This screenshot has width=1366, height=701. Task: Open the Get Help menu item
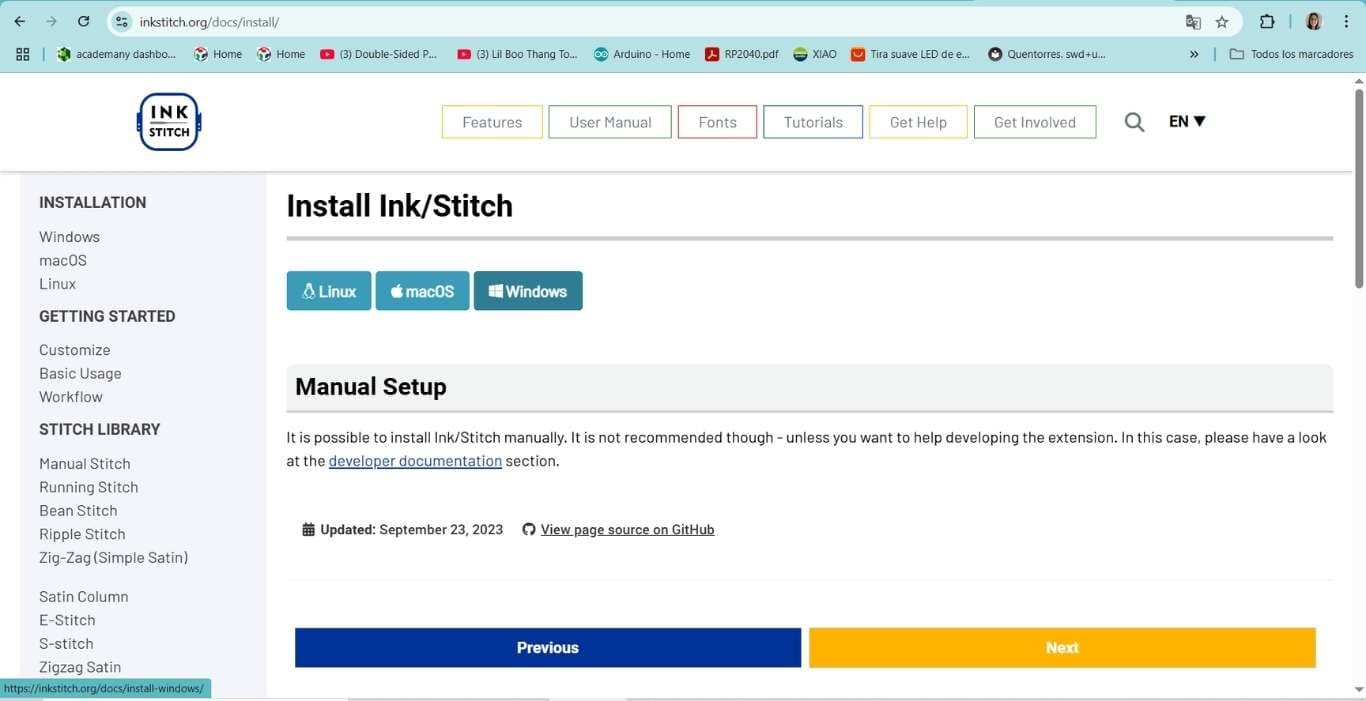click(x=918, y=122)
